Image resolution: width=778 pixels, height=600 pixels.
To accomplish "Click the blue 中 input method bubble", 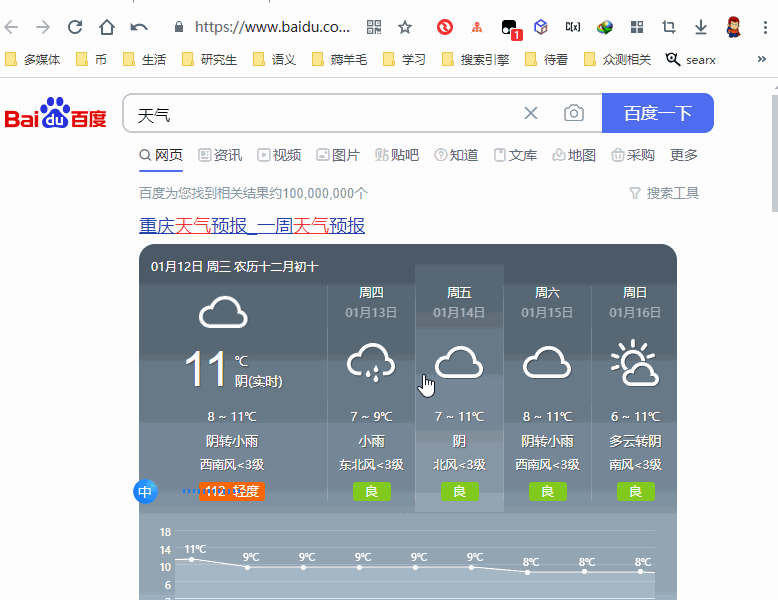I will click(x=145, y=491).
